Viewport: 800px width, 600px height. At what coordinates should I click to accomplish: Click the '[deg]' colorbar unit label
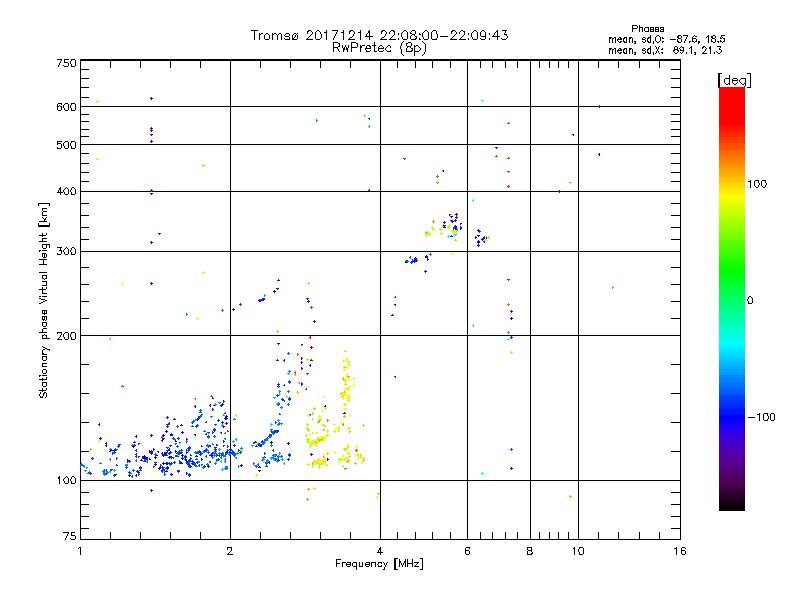[x=734, y=80]
